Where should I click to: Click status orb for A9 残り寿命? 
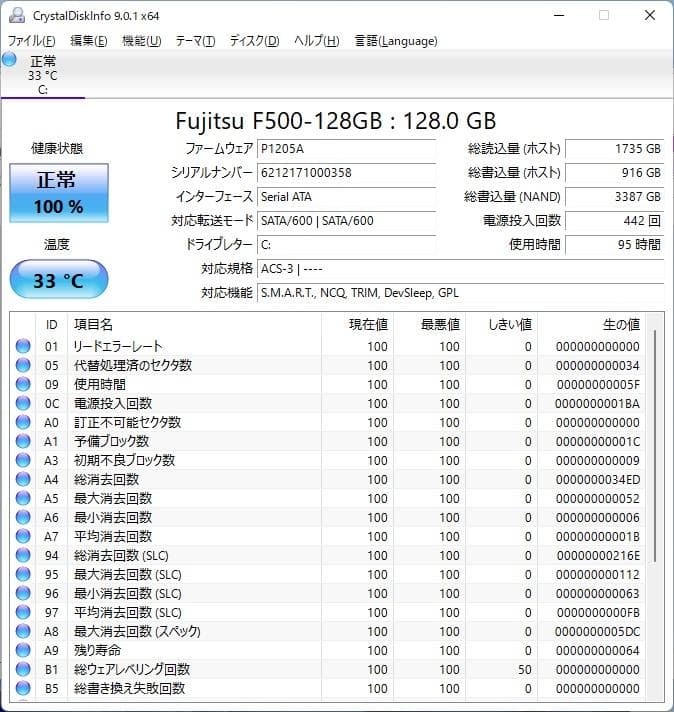(x=23, y=650)
